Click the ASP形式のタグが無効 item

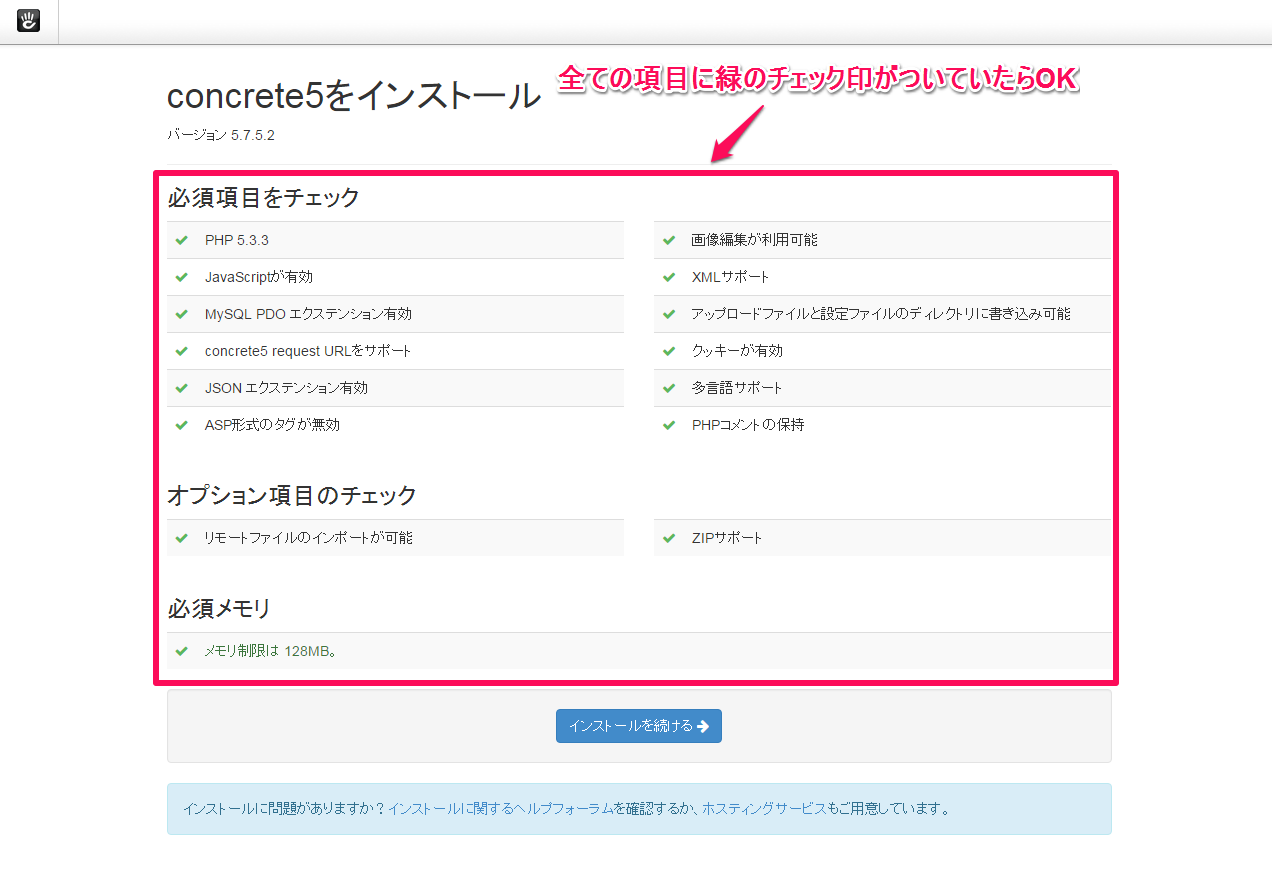pyautogui.click(x=272, y=425)
